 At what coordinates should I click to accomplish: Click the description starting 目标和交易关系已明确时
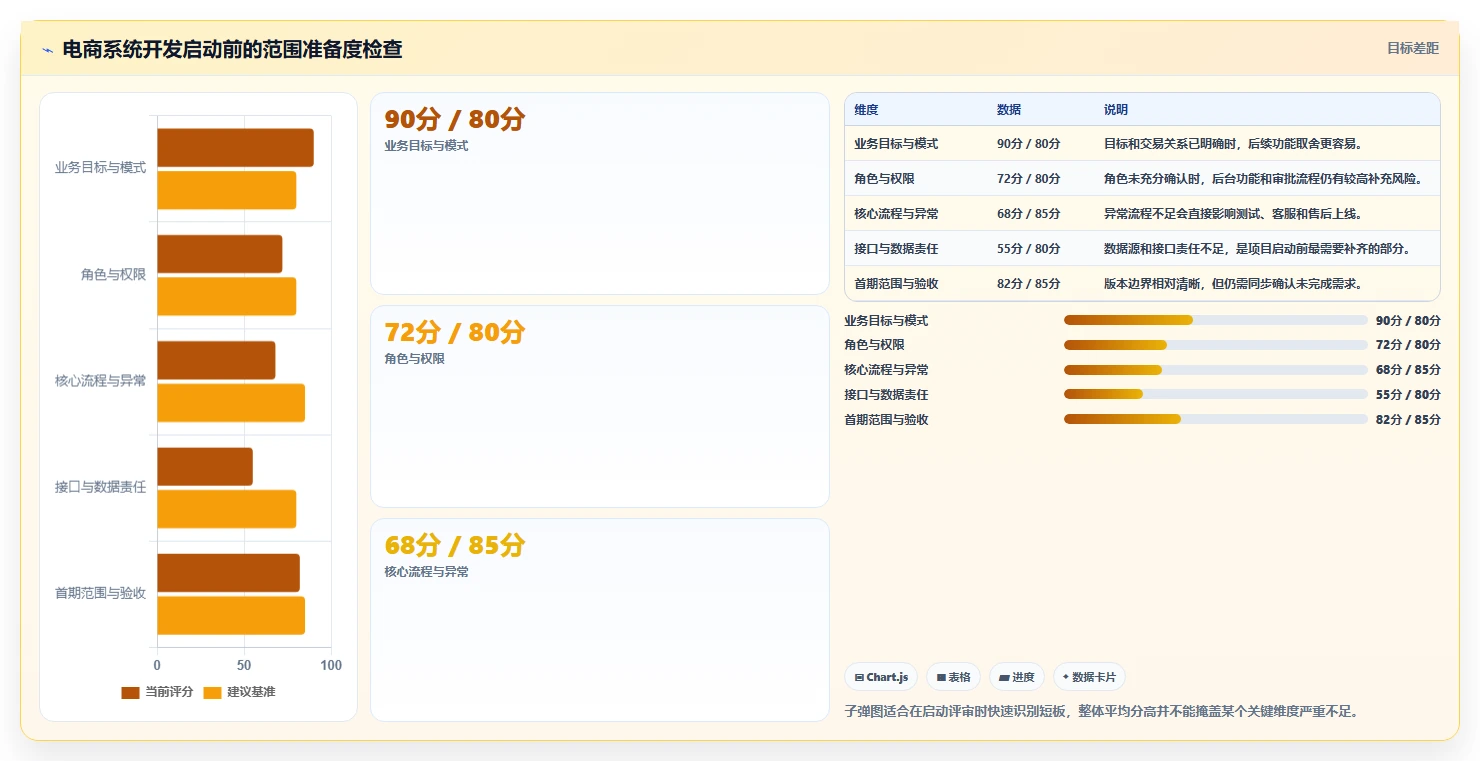pos(1233,144)
